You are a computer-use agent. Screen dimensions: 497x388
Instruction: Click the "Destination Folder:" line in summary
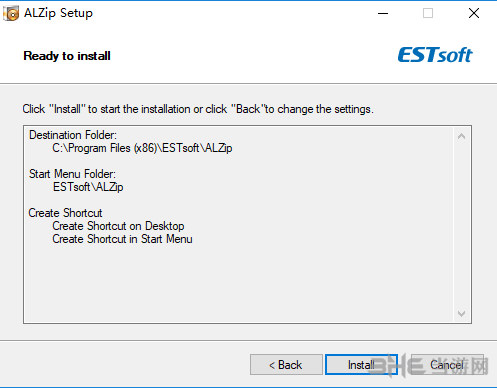(73, 135)
